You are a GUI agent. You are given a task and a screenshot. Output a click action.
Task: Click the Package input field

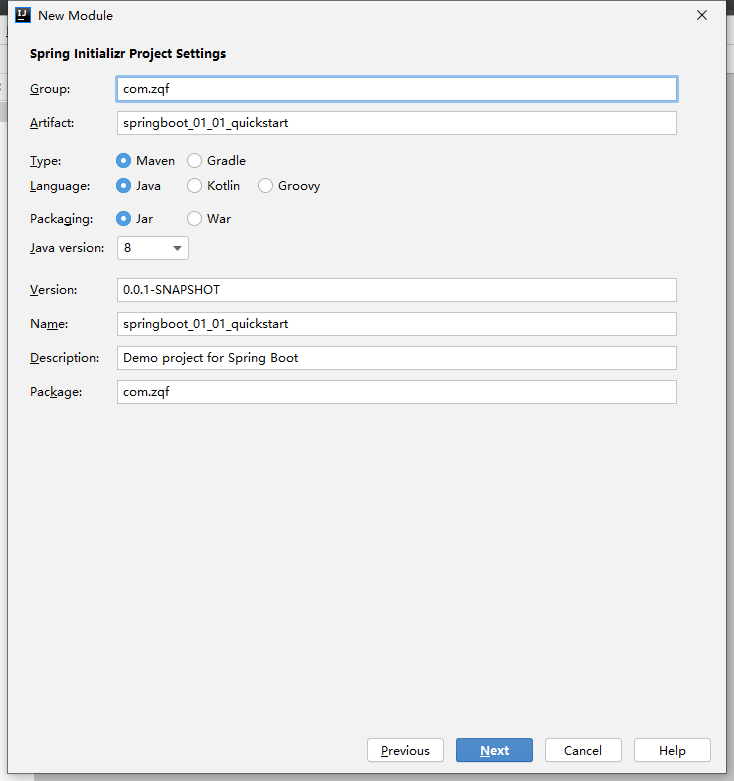[397, 392]
